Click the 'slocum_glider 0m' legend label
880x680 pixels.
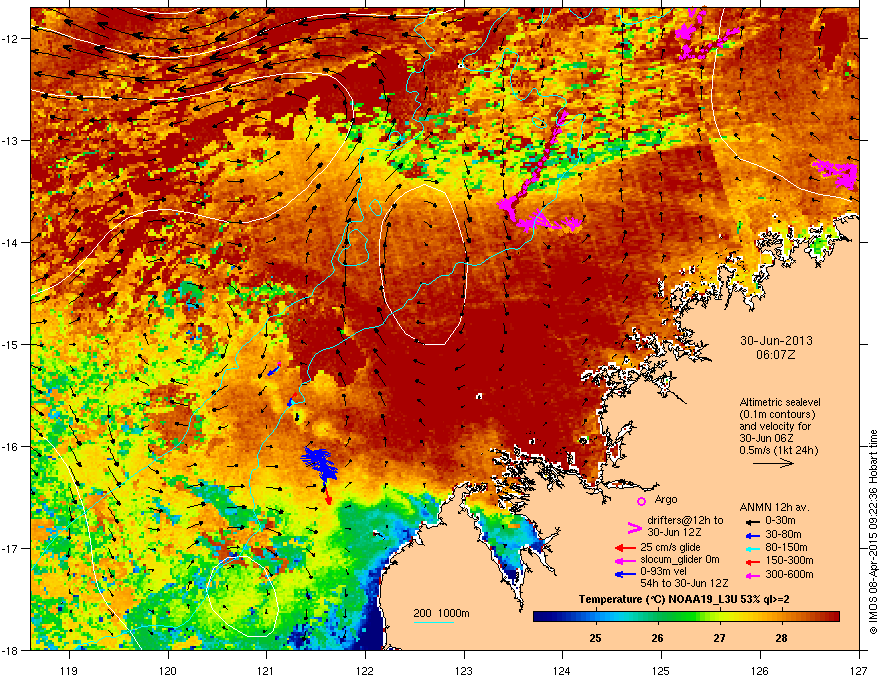click(x=680, y=560)
